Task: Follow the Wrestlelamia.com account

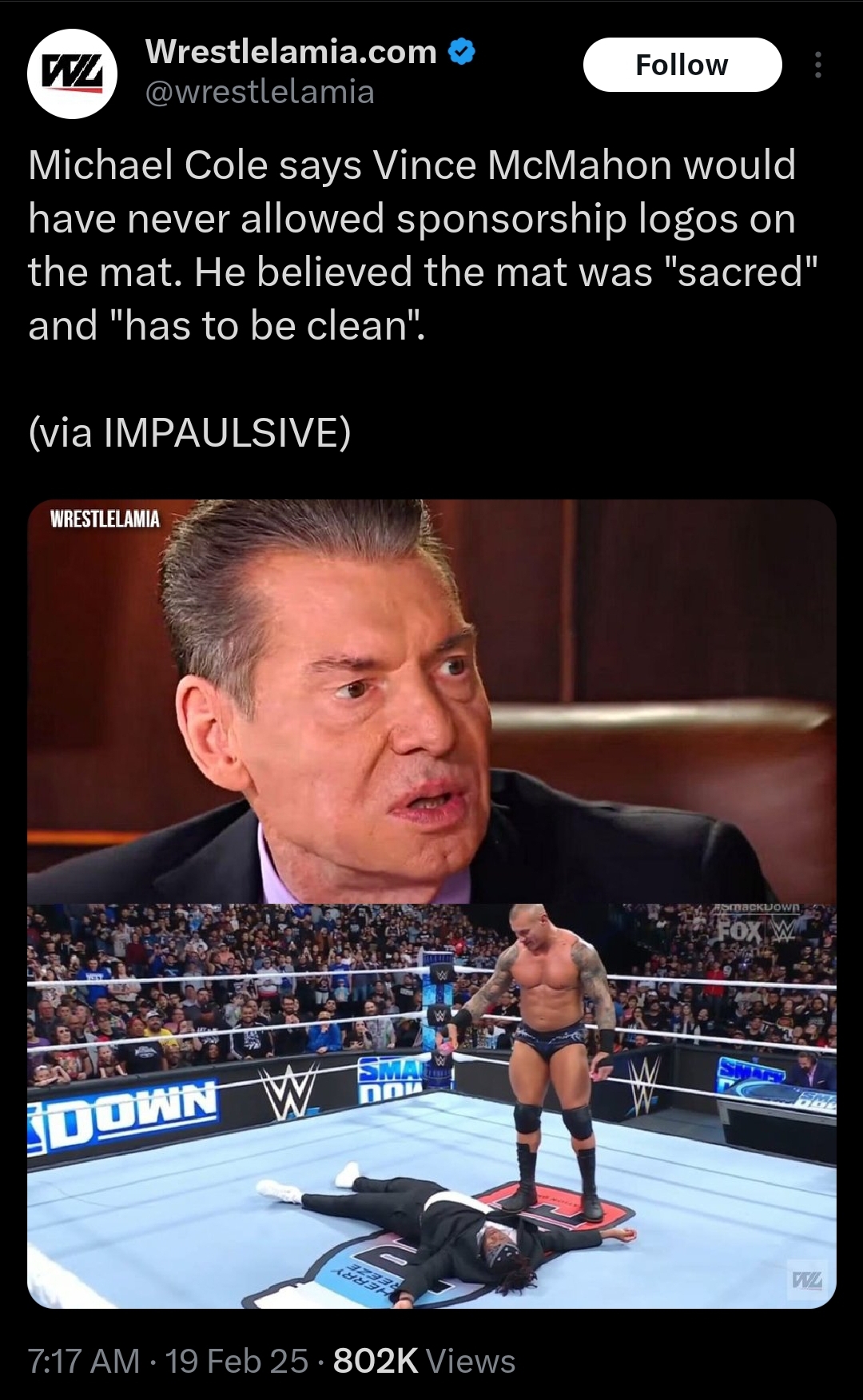Action: pos(682,65)
